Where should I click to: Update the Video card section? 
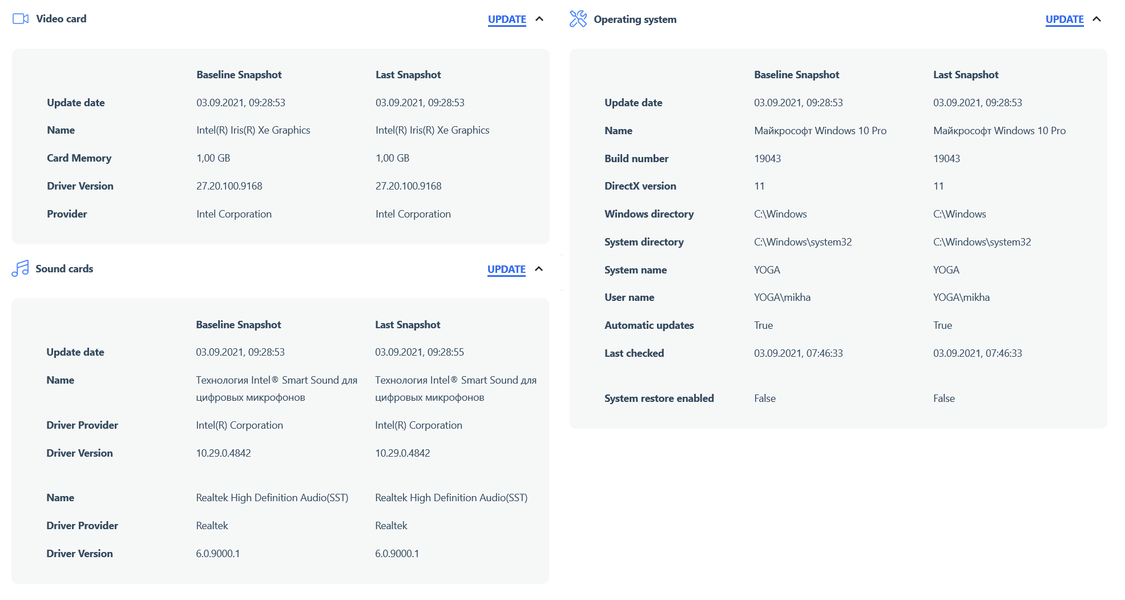coord(507,19)
